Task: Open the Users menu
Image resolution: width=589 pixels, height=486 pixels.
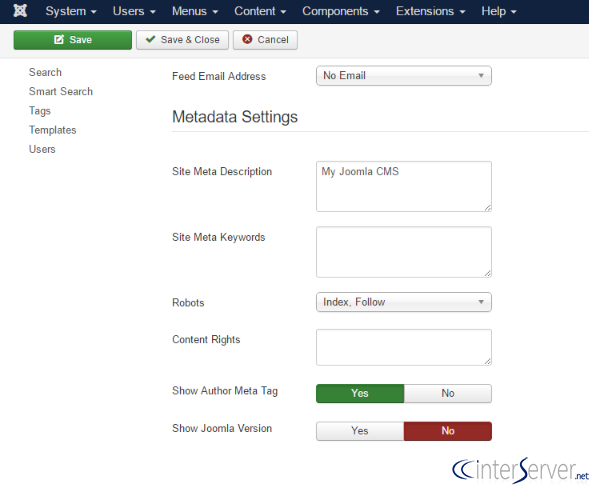Action: [x=134, y=11]
